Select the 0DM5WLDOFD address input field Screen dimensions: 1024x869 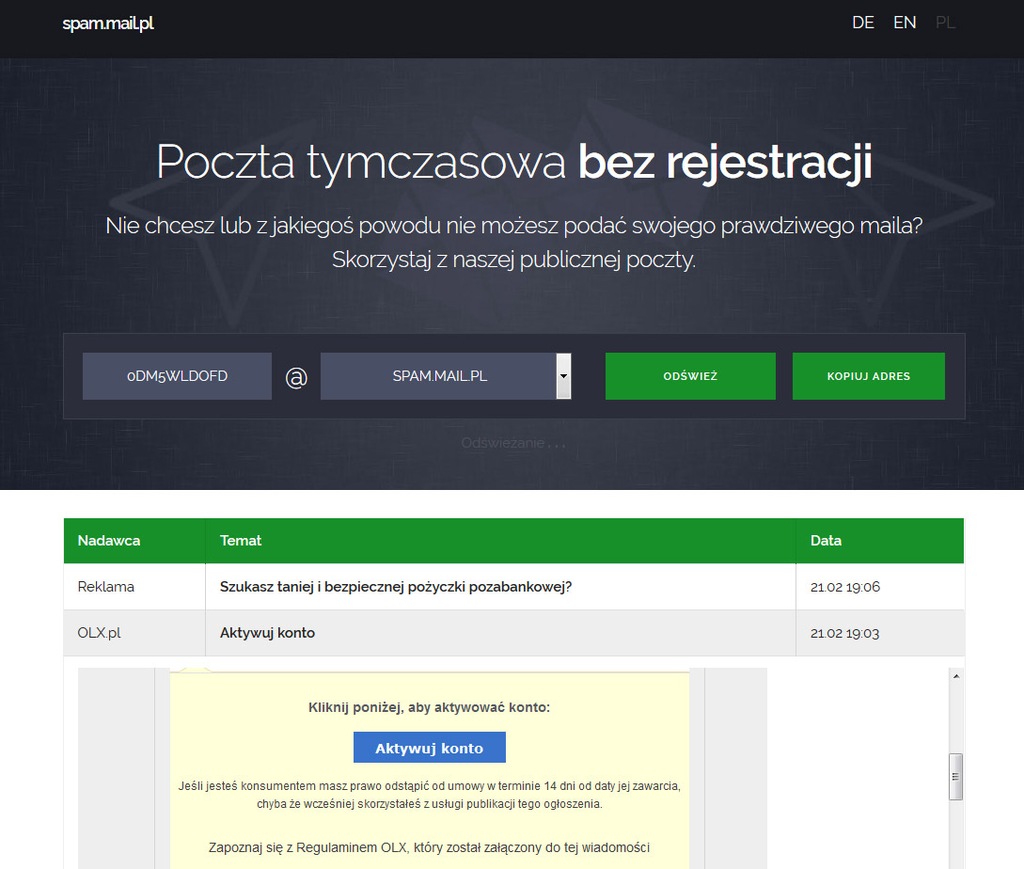point(176,375)
